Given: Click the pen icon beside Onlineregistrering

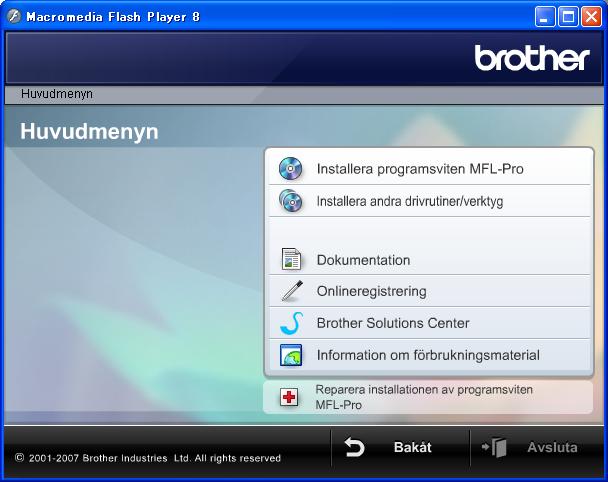Looking at the screenshot, I should (292, 291).
